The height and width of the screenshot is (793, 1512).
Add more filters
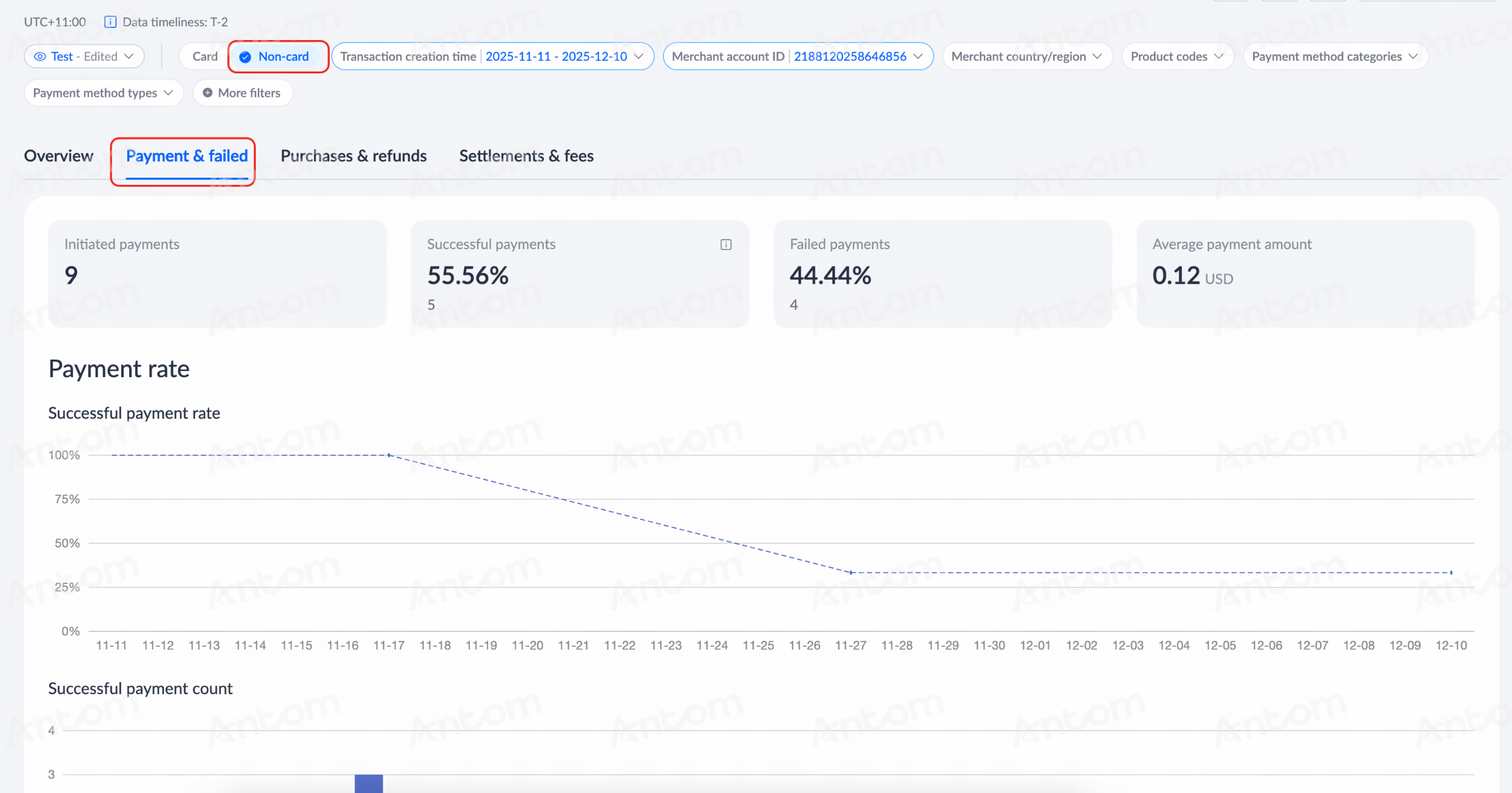pyautogui.click(x=243, y=93)
